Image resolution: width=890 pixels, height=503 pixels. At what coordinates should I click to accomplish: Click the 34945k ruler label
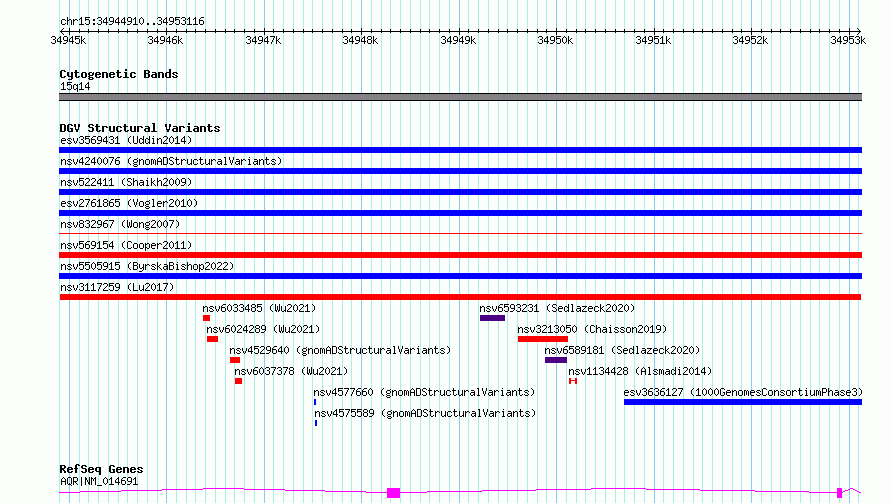(x=68, y=40)
